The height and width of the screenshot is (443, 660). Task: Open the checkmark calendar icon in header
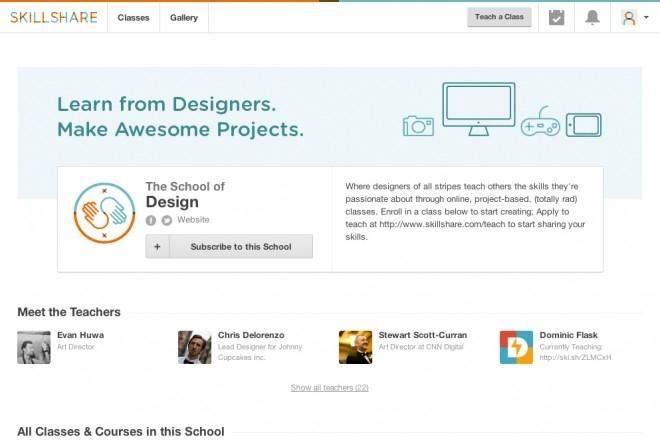[556, 18]
